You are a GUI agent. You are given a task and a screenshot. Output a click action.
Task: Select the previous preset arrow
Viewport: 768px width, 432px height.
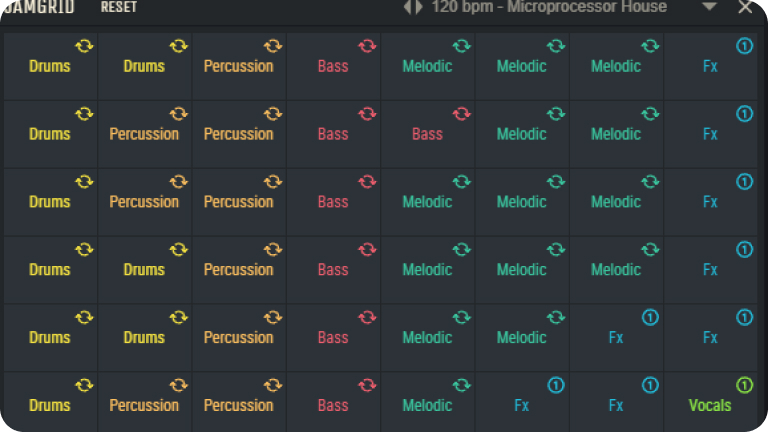[407, 7]
